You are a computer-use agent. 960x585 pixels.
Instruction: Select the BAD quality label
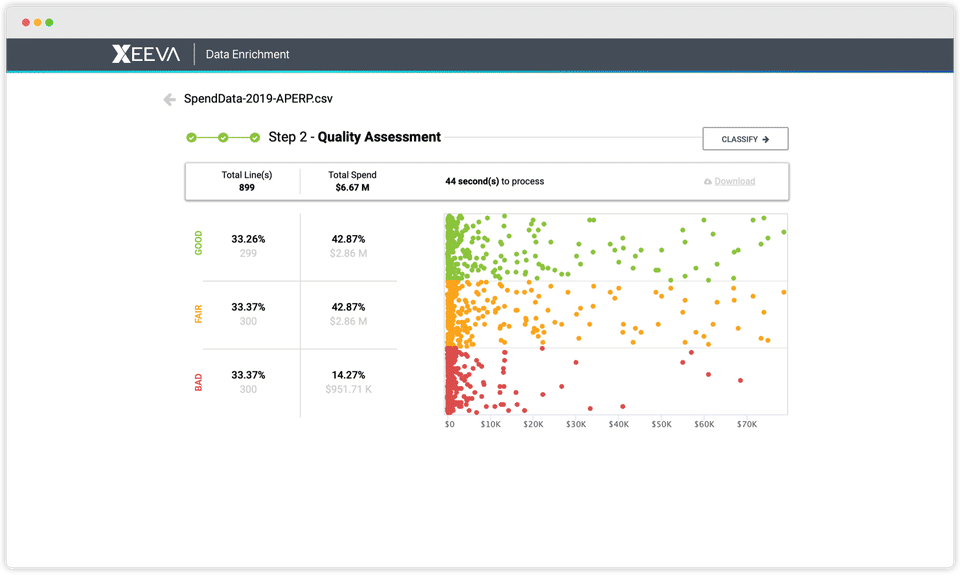click(198, 382)
